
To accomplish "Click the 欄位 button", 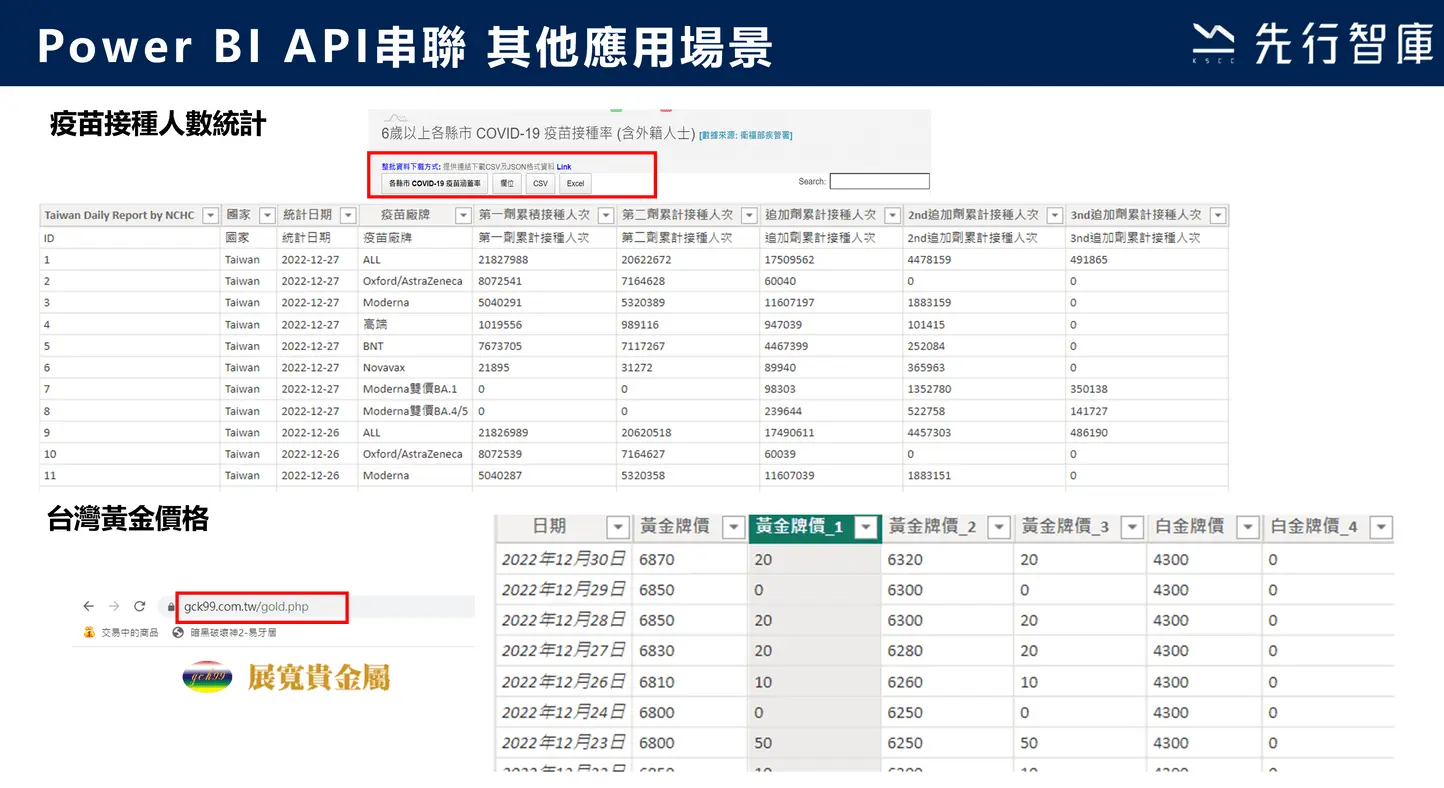I will pos(507,184).
